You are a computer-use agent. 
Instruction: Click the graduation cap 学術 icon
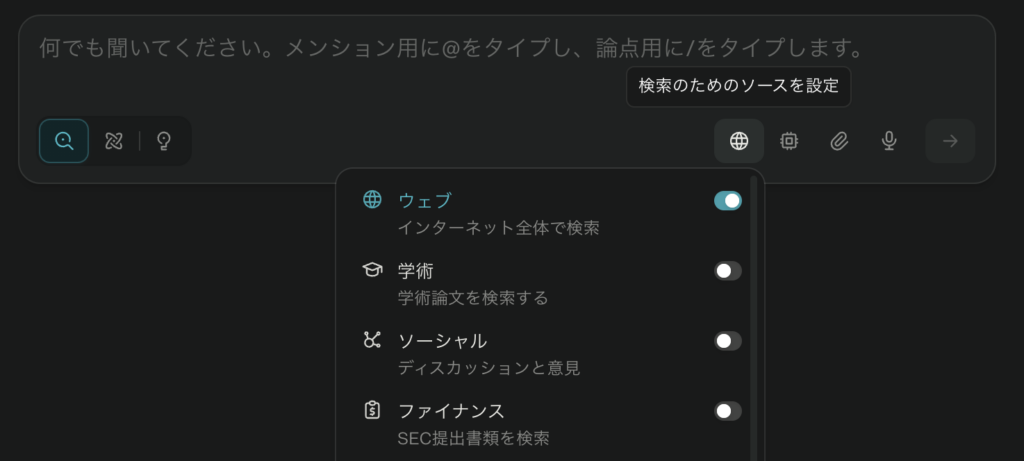pos(372,270)
